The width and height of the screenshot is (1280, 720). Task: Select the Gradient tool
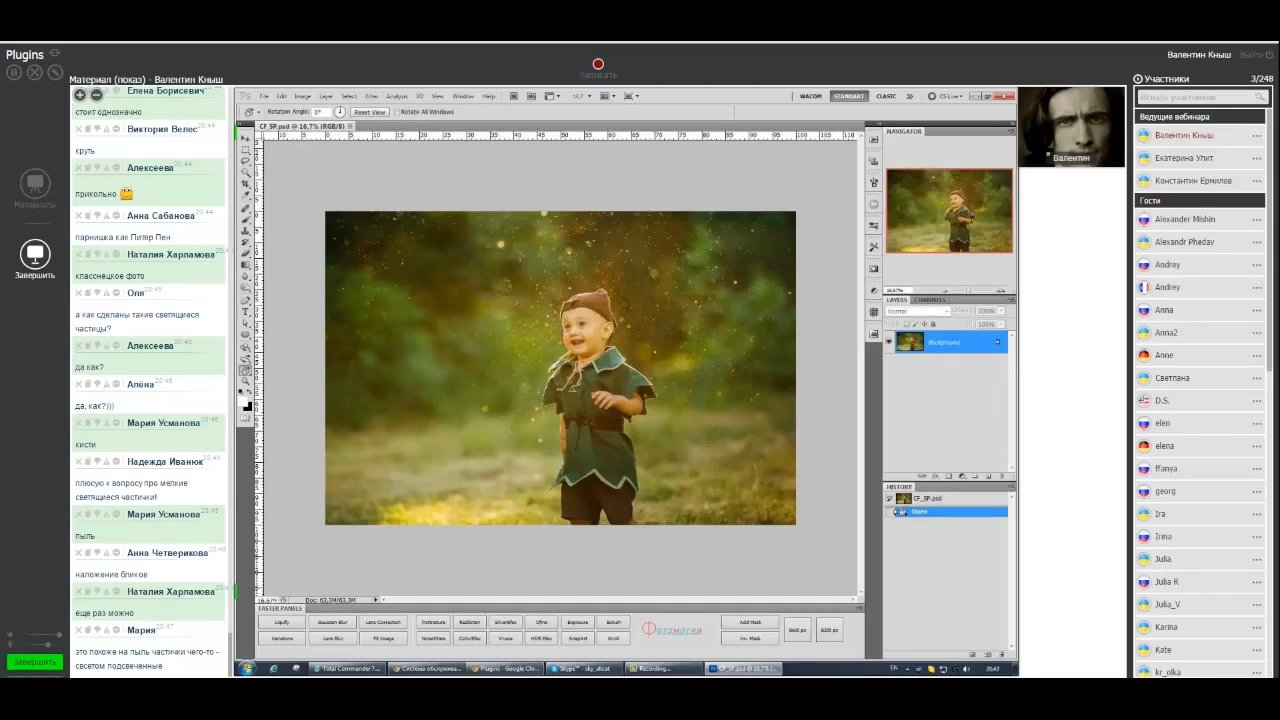pos(246,265)
